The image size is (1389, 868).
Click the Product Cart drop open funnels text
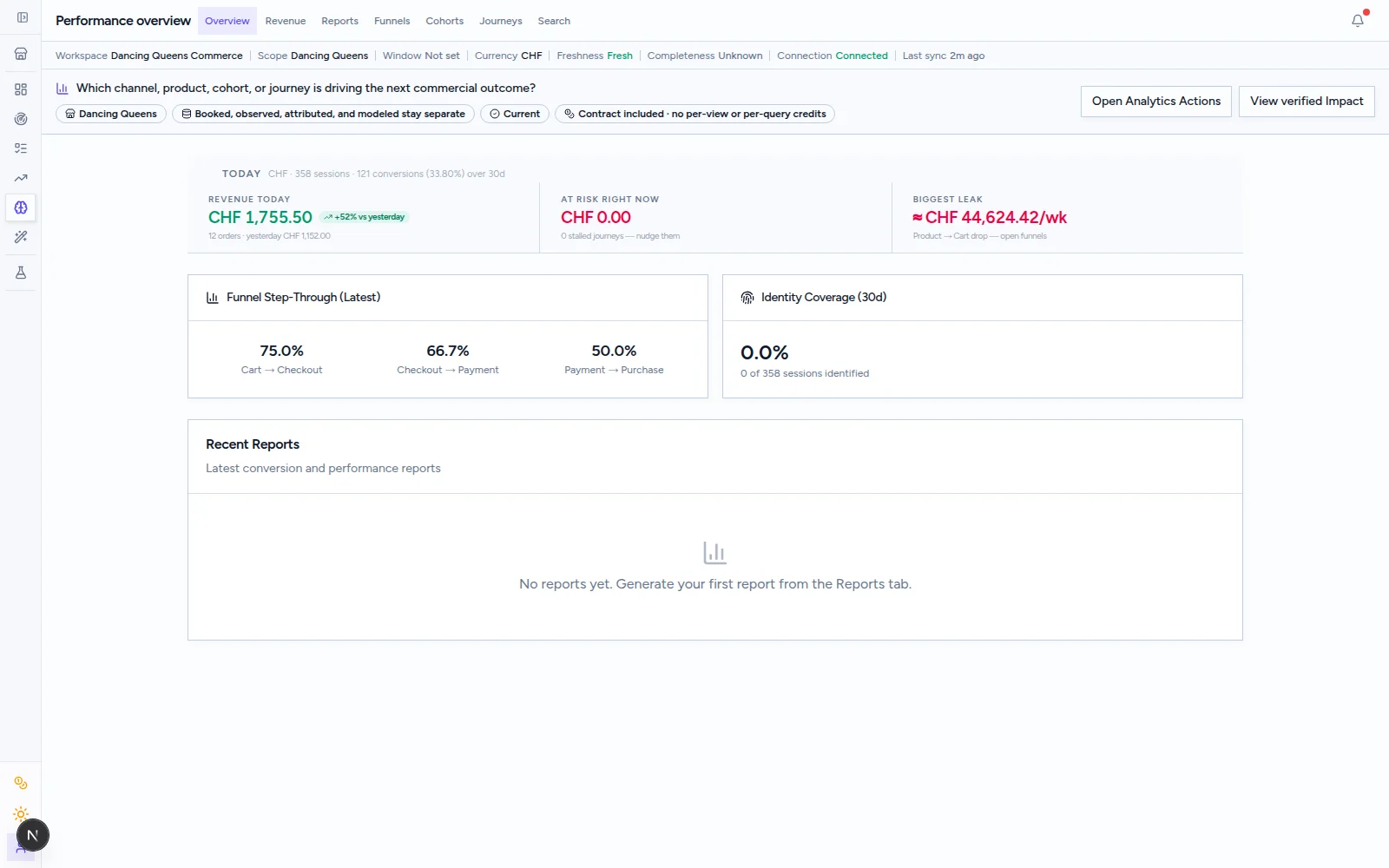point(979,236)
